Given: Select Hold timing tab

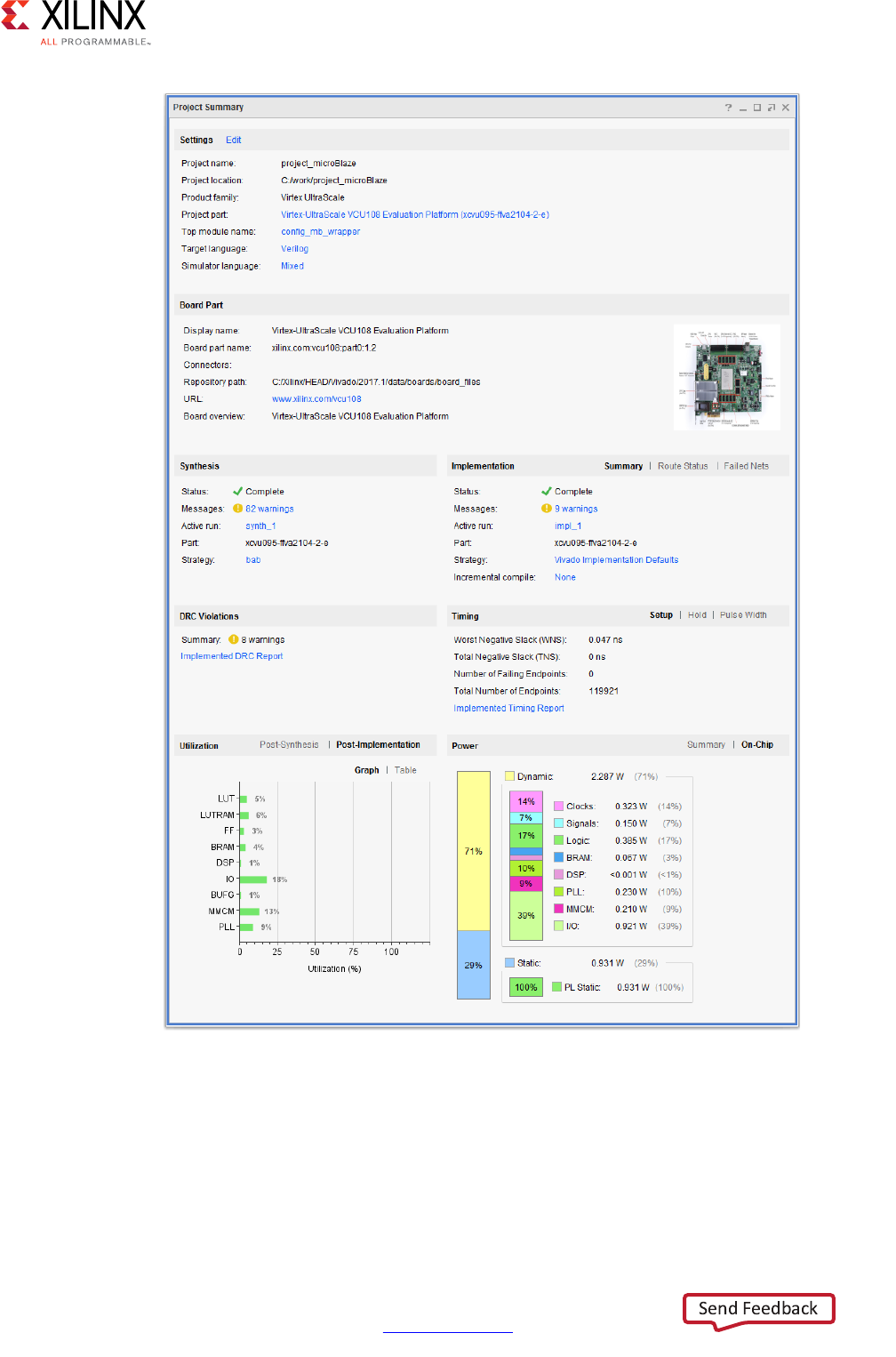Looking at the screenshot, I should pyautogui.click(x=698, y=615).
